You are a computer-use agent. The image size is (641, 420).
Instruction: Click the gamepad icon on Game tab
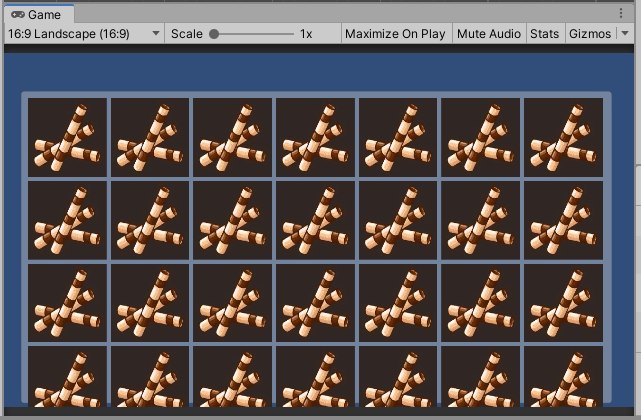18,15
